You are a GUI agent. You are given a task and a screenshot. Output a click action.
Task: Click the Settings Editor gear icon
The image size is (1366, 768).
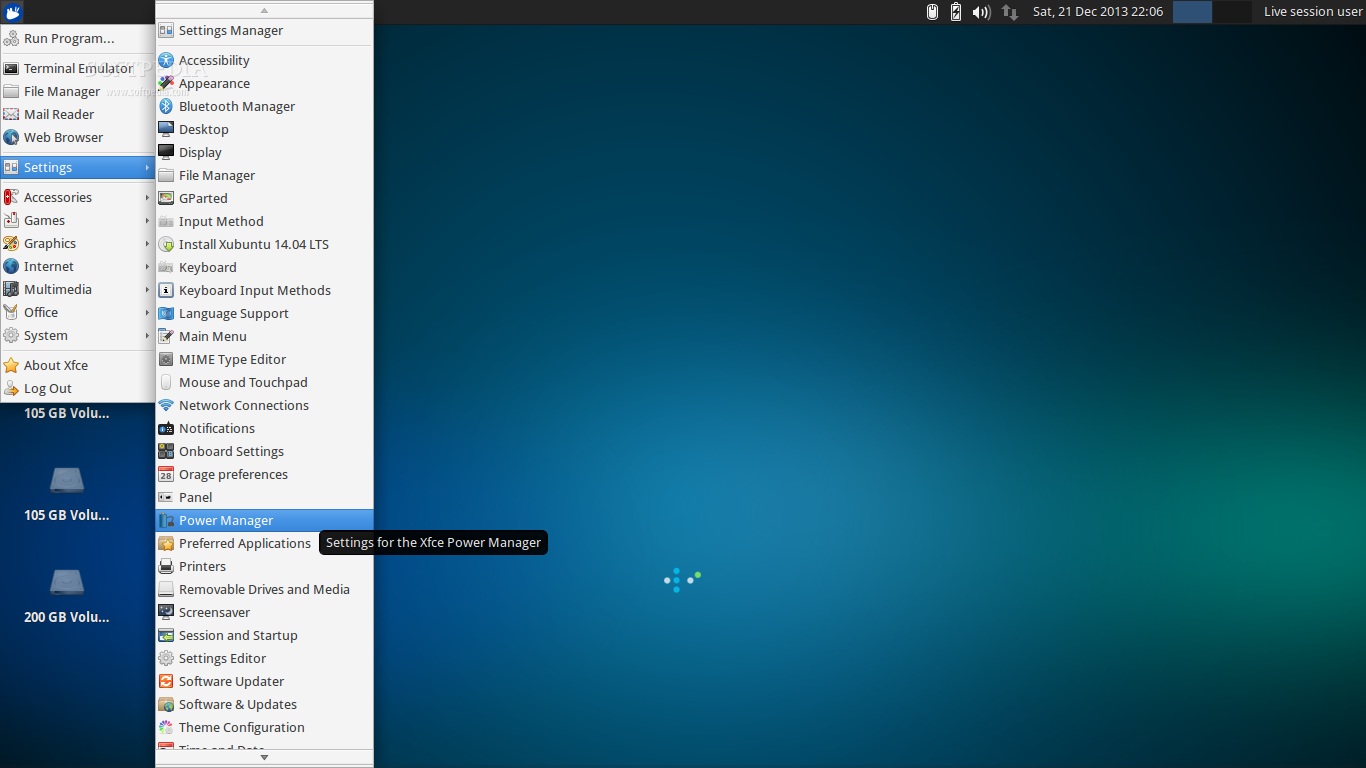tap(166, 658)
